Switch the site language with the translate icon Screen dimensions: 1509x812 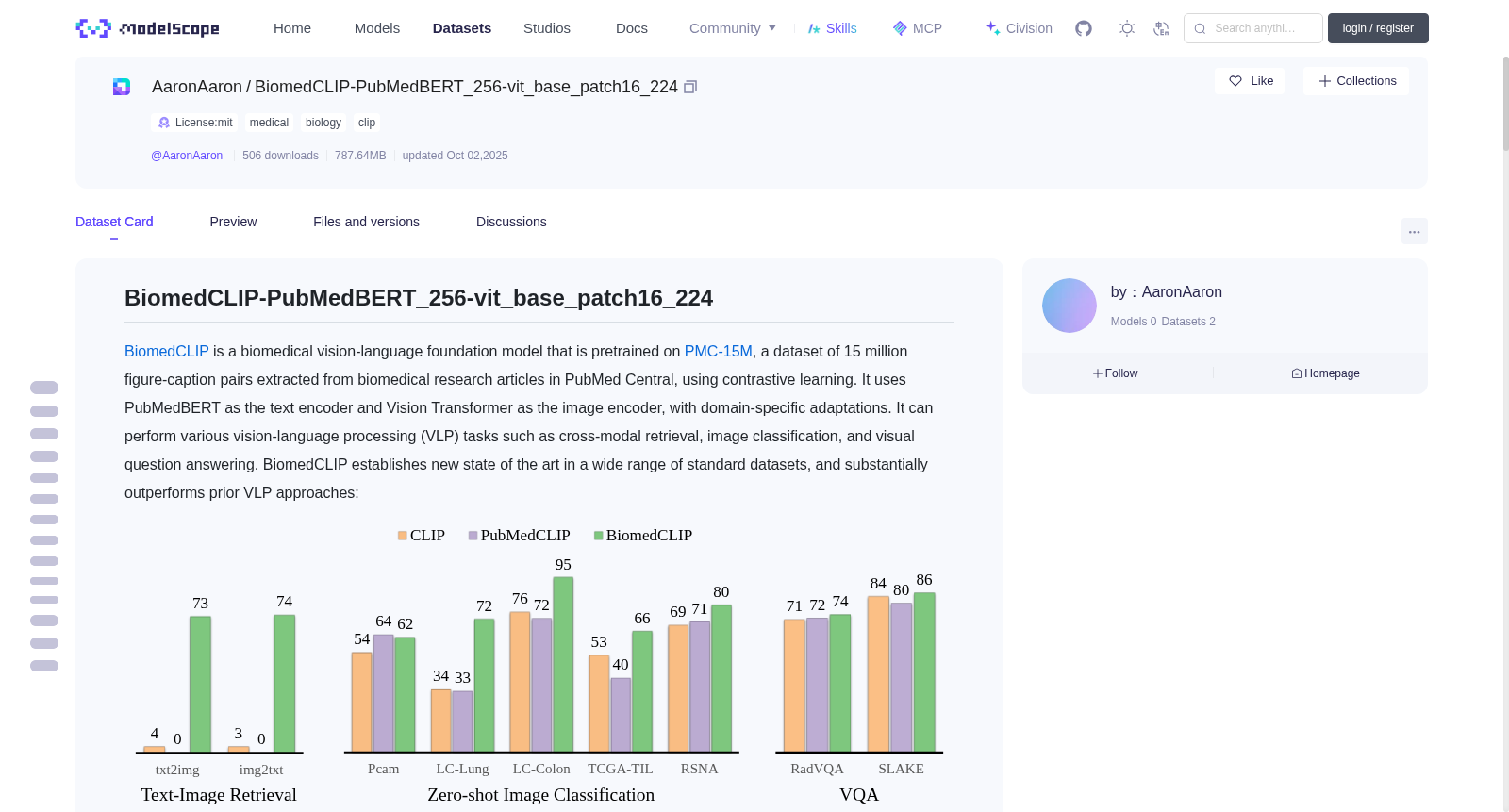click(x=1161, y=28)
